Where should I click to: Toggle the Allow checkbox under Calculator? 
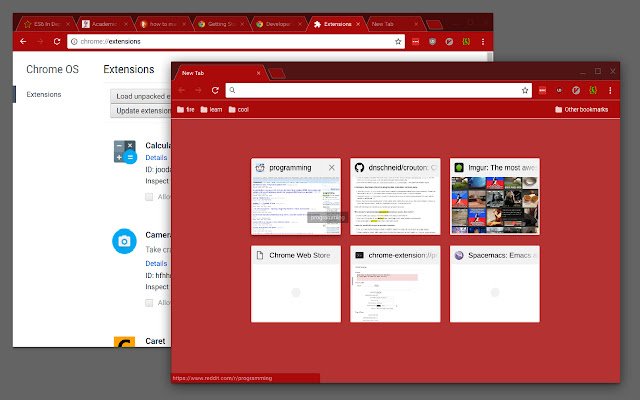tap(149, 197)
